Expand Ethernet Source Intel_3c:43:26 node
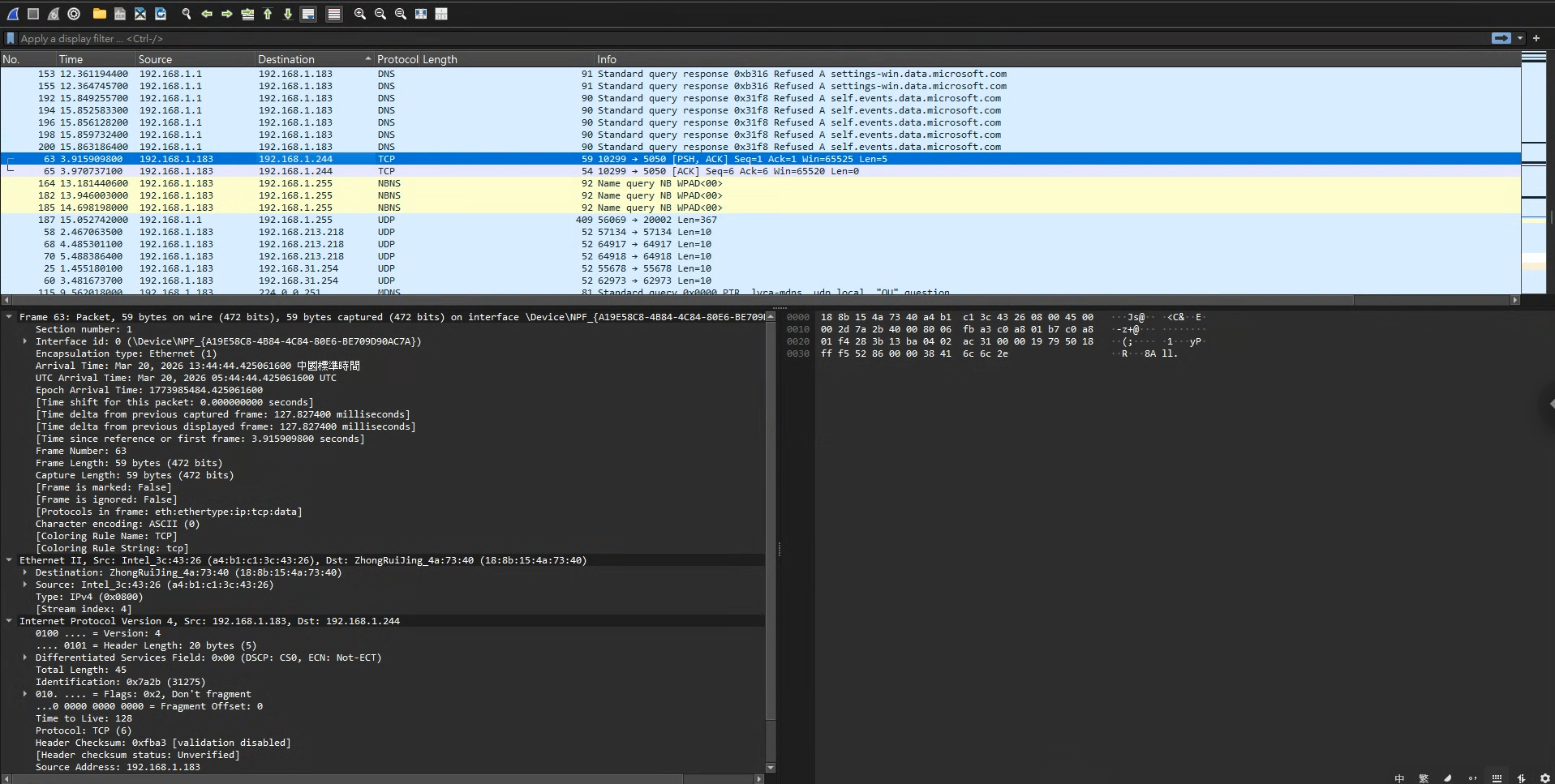 click(x=25, y=585)
